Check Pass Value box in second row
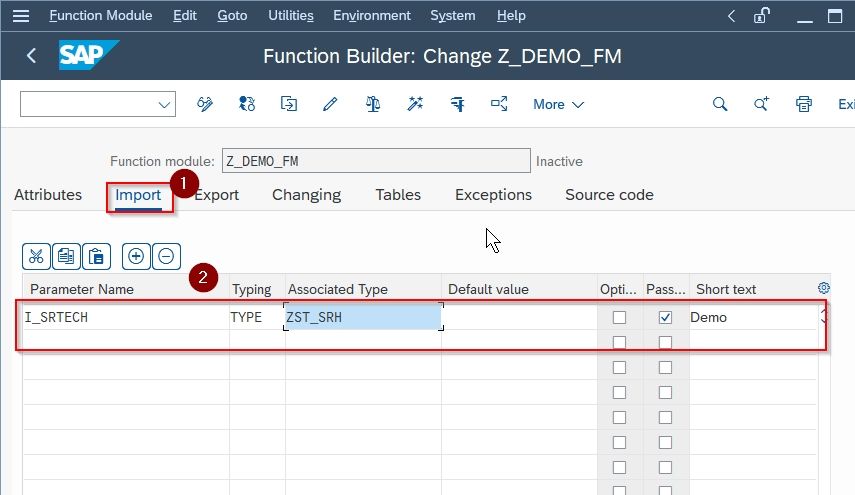Image resolution: width=855 pixels, height=495 pixels. pos(665,342)
